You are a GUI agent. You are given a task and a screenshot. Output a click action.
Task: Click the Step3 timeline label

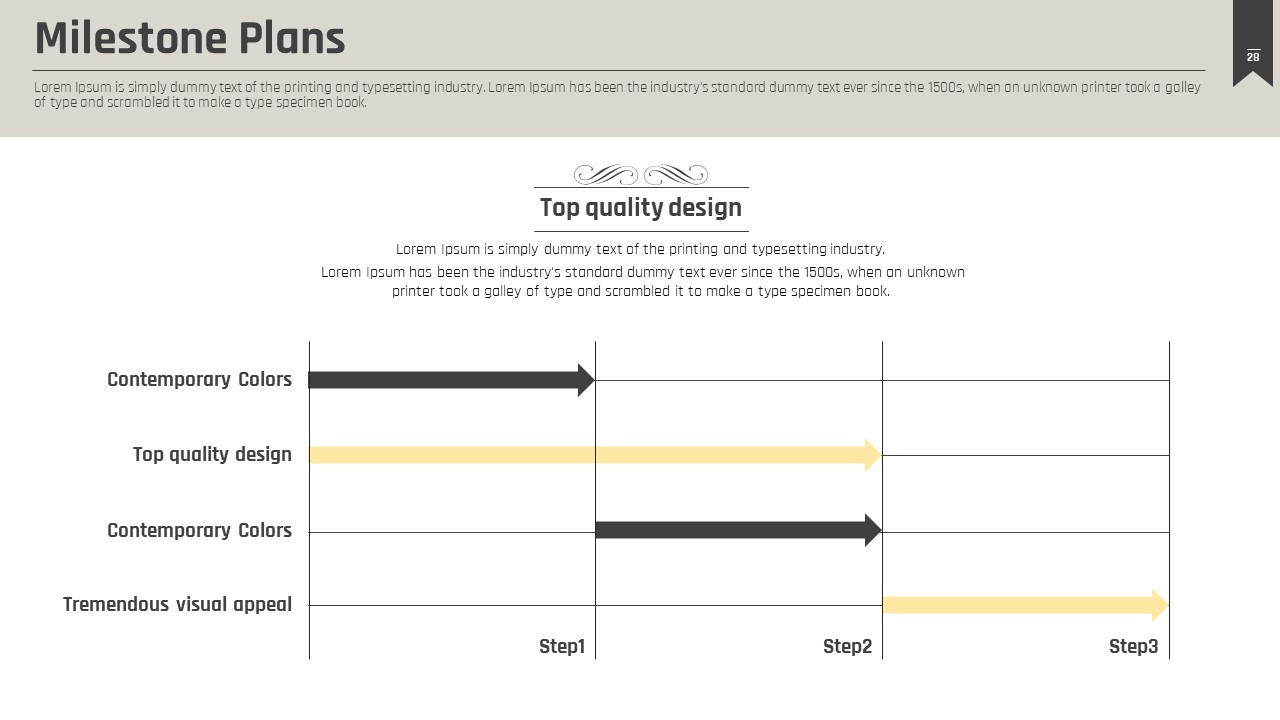(1133, 646)
